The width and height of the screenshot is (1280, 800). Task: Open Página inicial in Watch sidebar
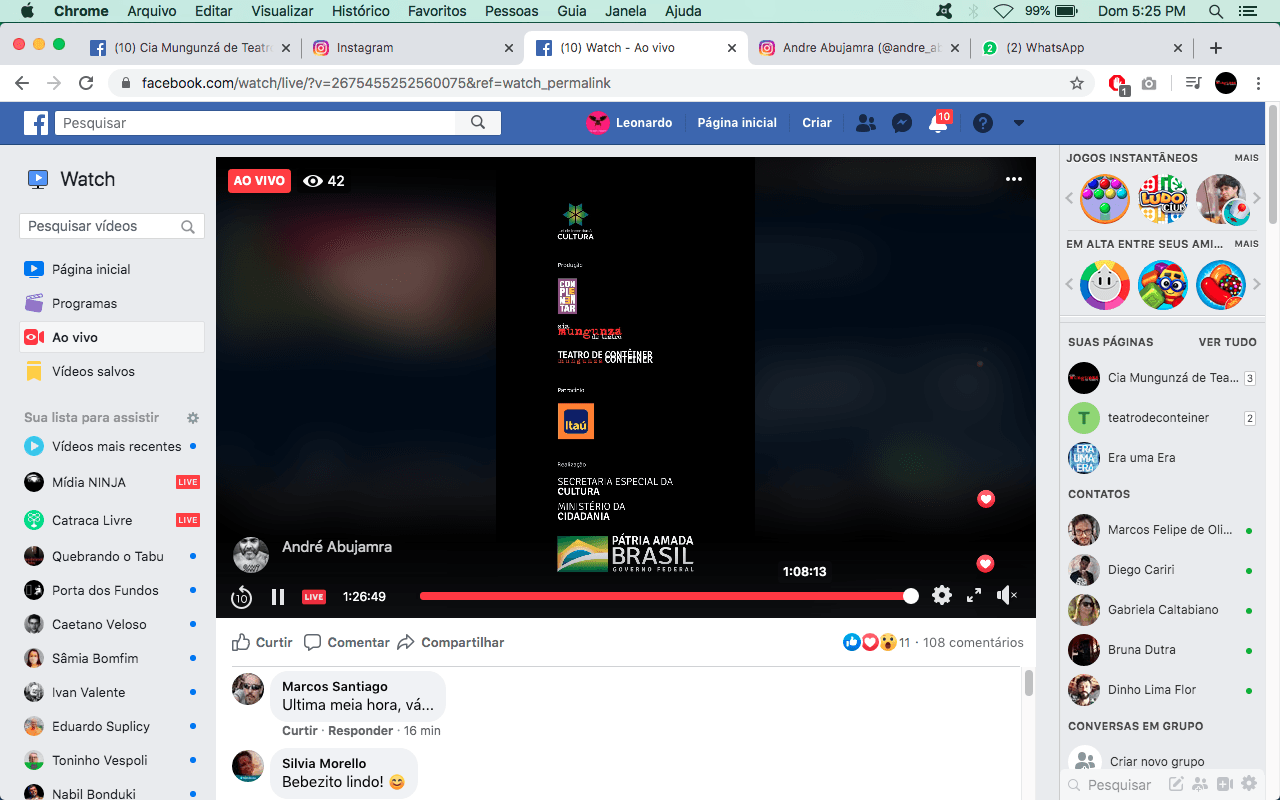[x=112, y=269]
